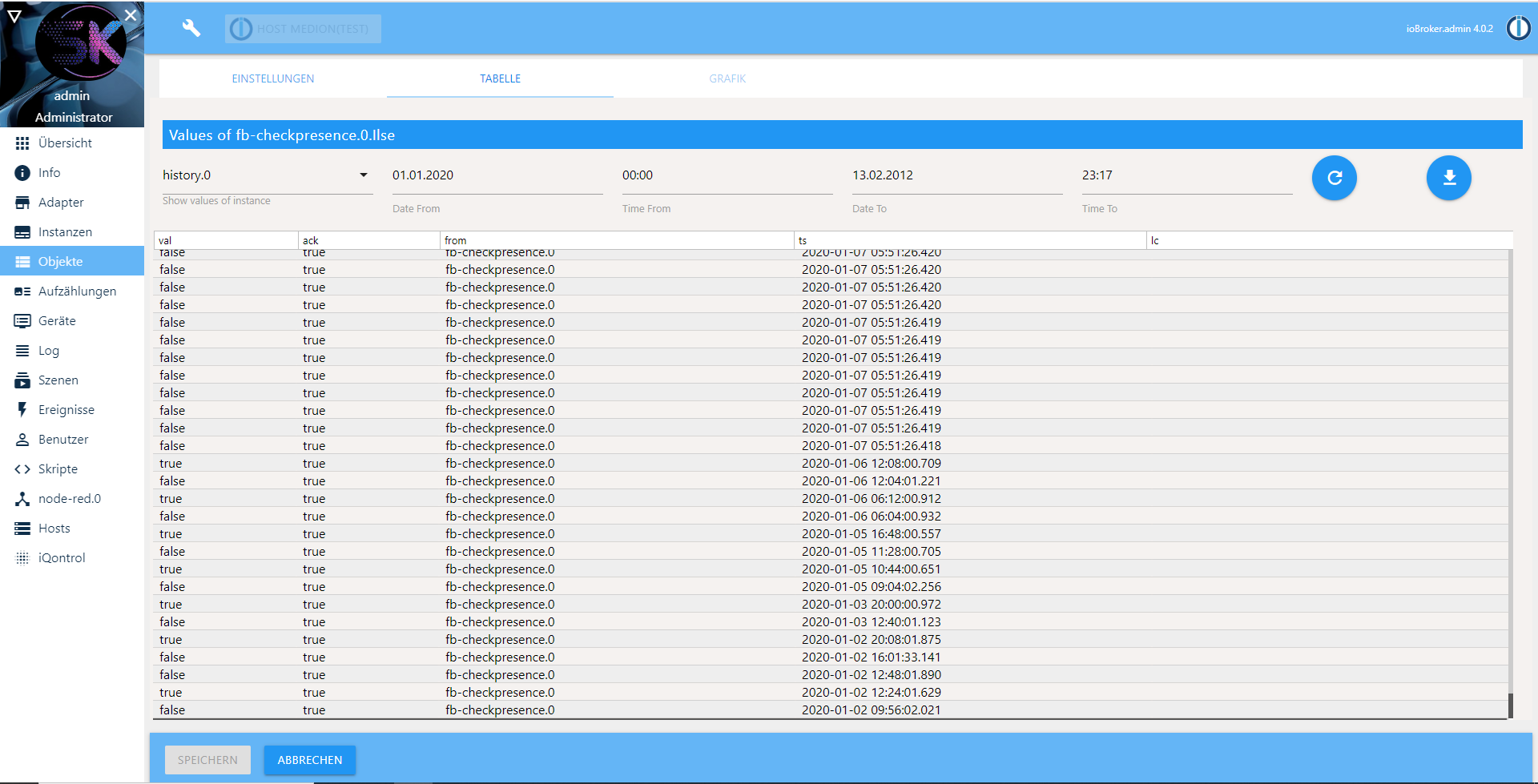Open the Ereignisse lightning icon
Viewport: 1538px width, 784px height.
tap(22, 410)
